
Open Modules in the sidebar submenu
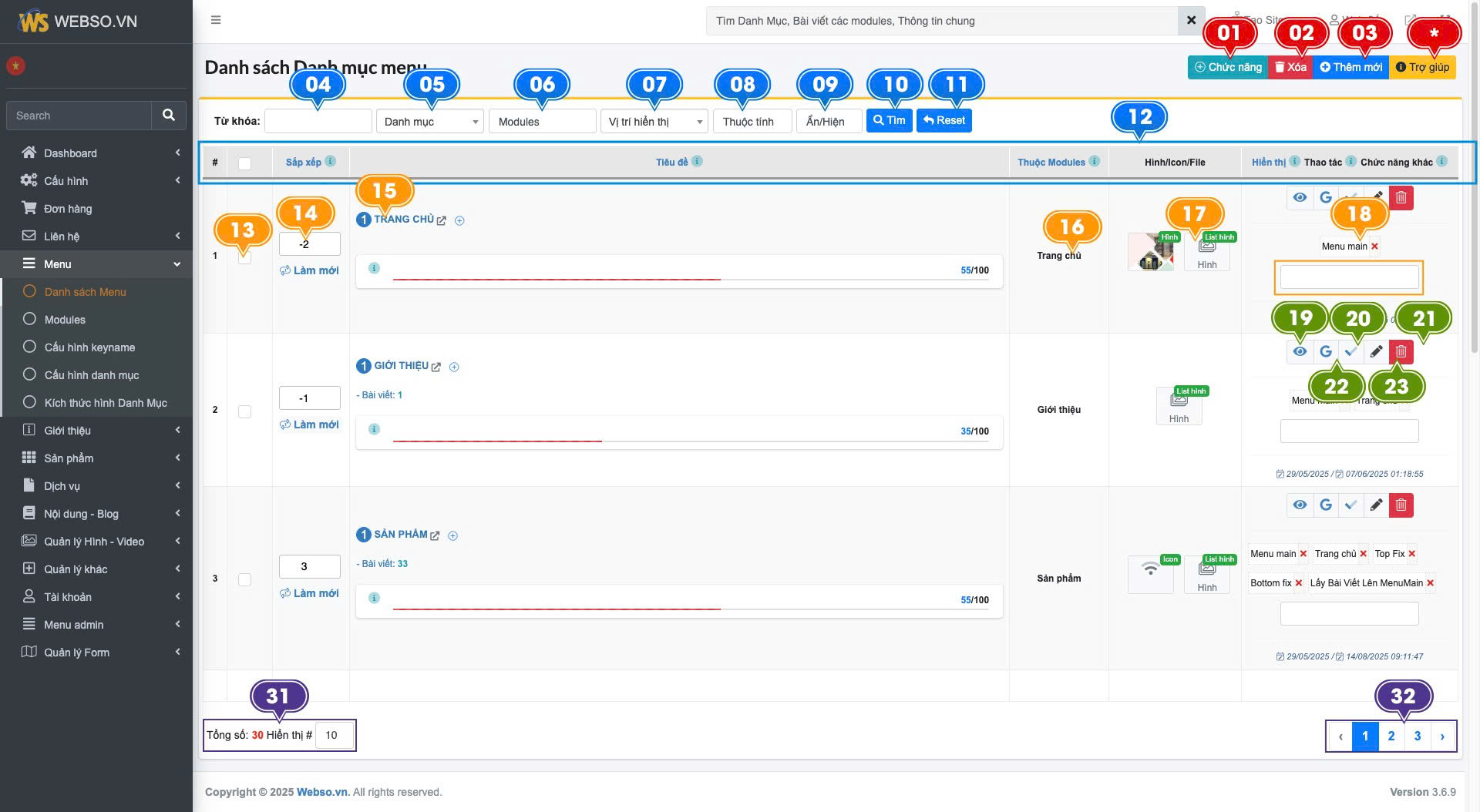65,320
